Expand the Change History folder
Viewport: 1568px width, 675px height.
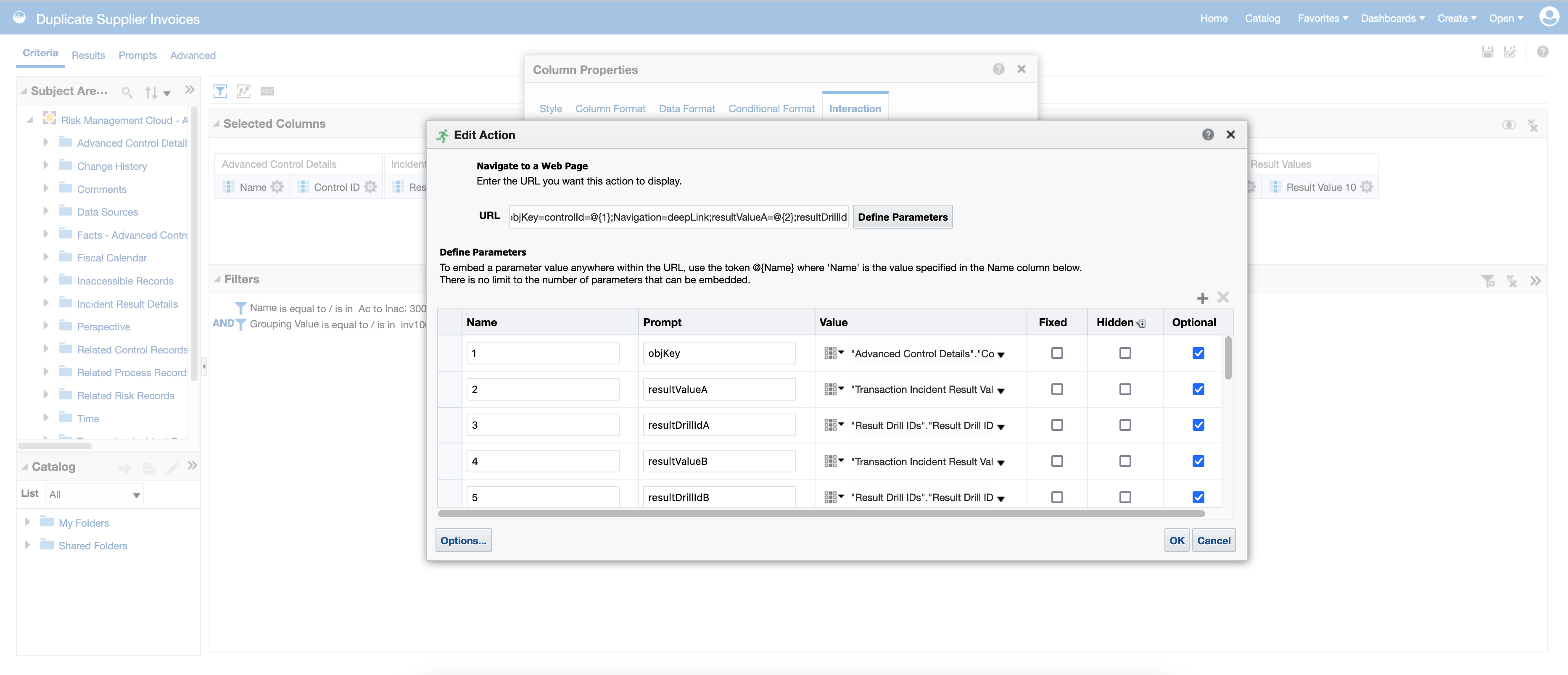[46, 166]
